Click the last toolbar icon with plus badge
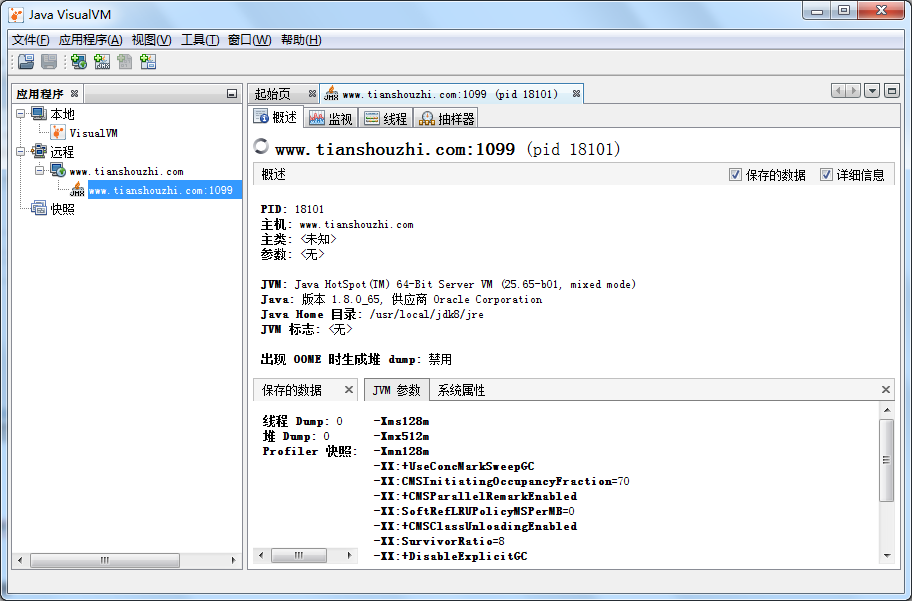The height and width of the screenshot is (601, 912). (148, 62)
